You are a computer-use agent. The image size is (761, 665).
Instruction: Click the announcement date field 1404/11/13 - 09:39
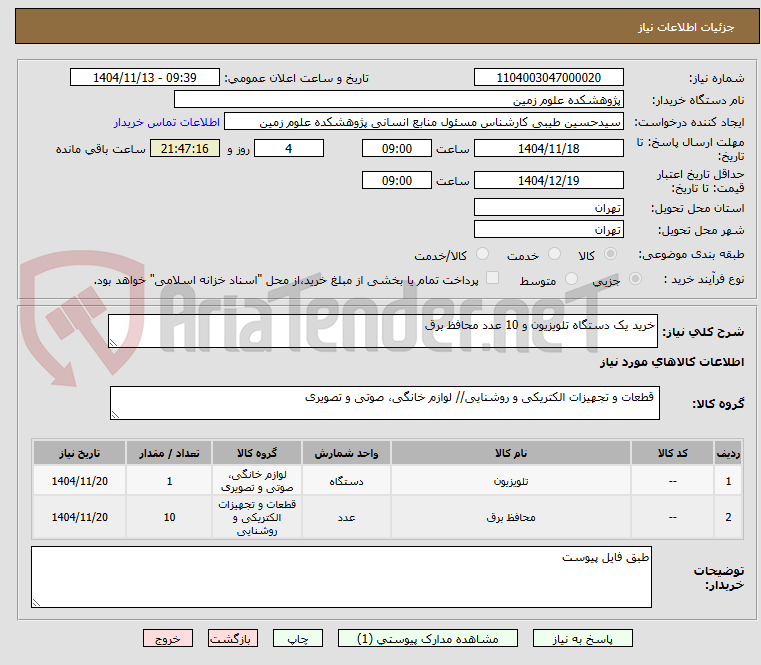[145, 77]
